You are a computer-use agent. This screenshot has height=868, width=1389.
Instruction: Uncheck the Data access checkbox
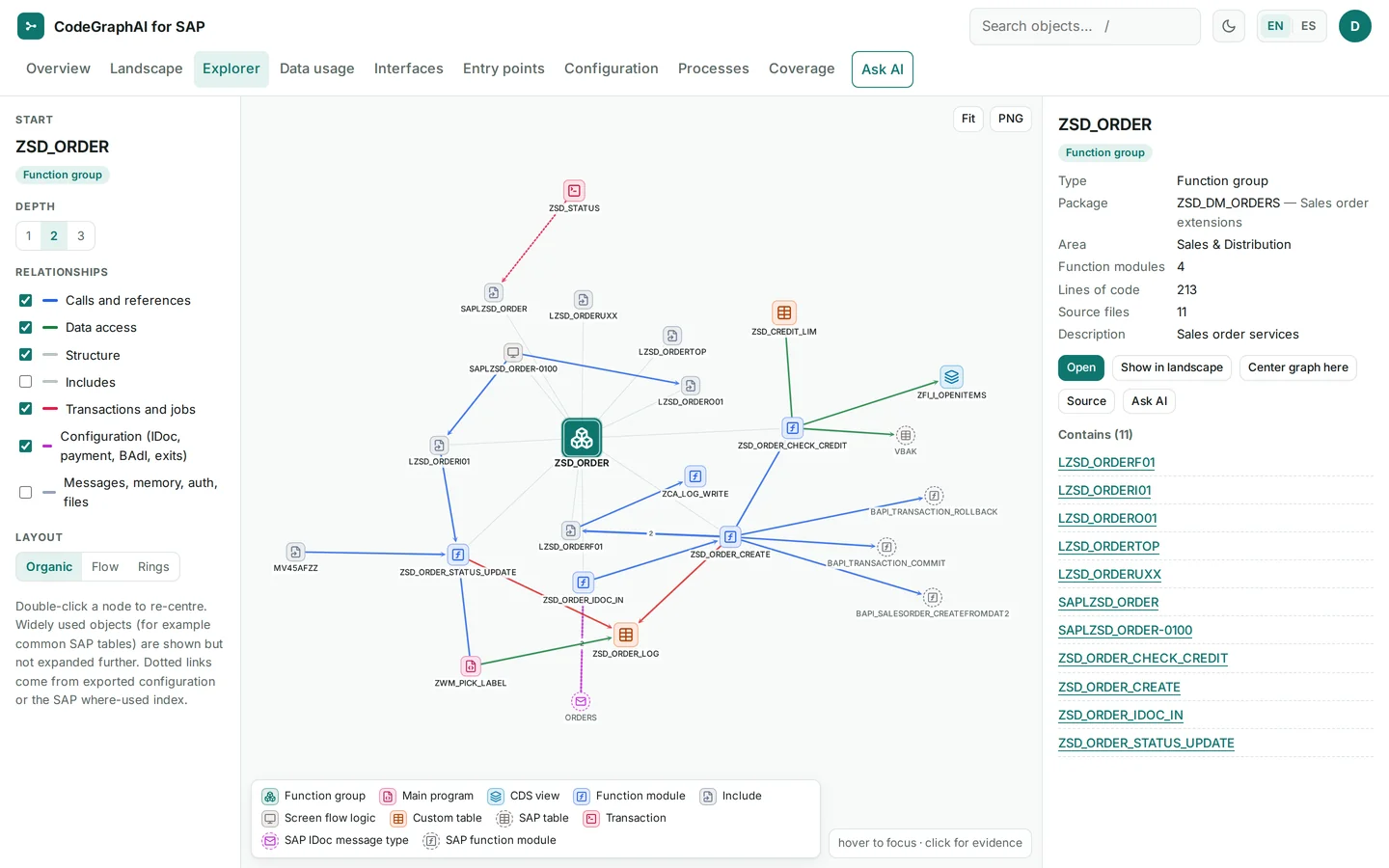[26, 328]
